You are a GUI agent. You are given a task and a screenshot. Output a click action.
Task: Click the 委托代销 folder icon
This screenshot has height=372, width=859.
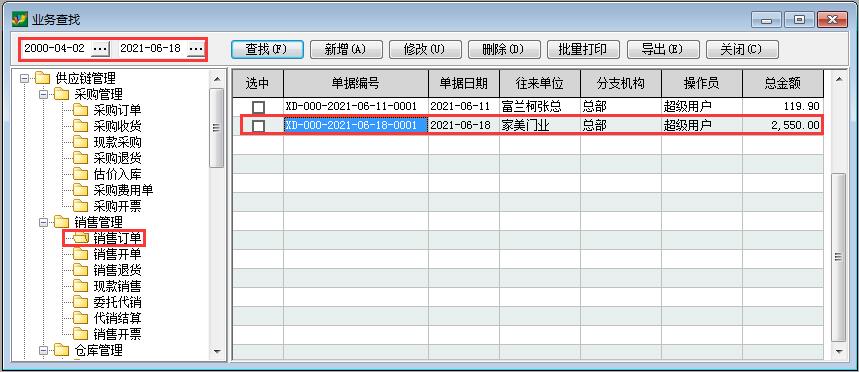81,302
